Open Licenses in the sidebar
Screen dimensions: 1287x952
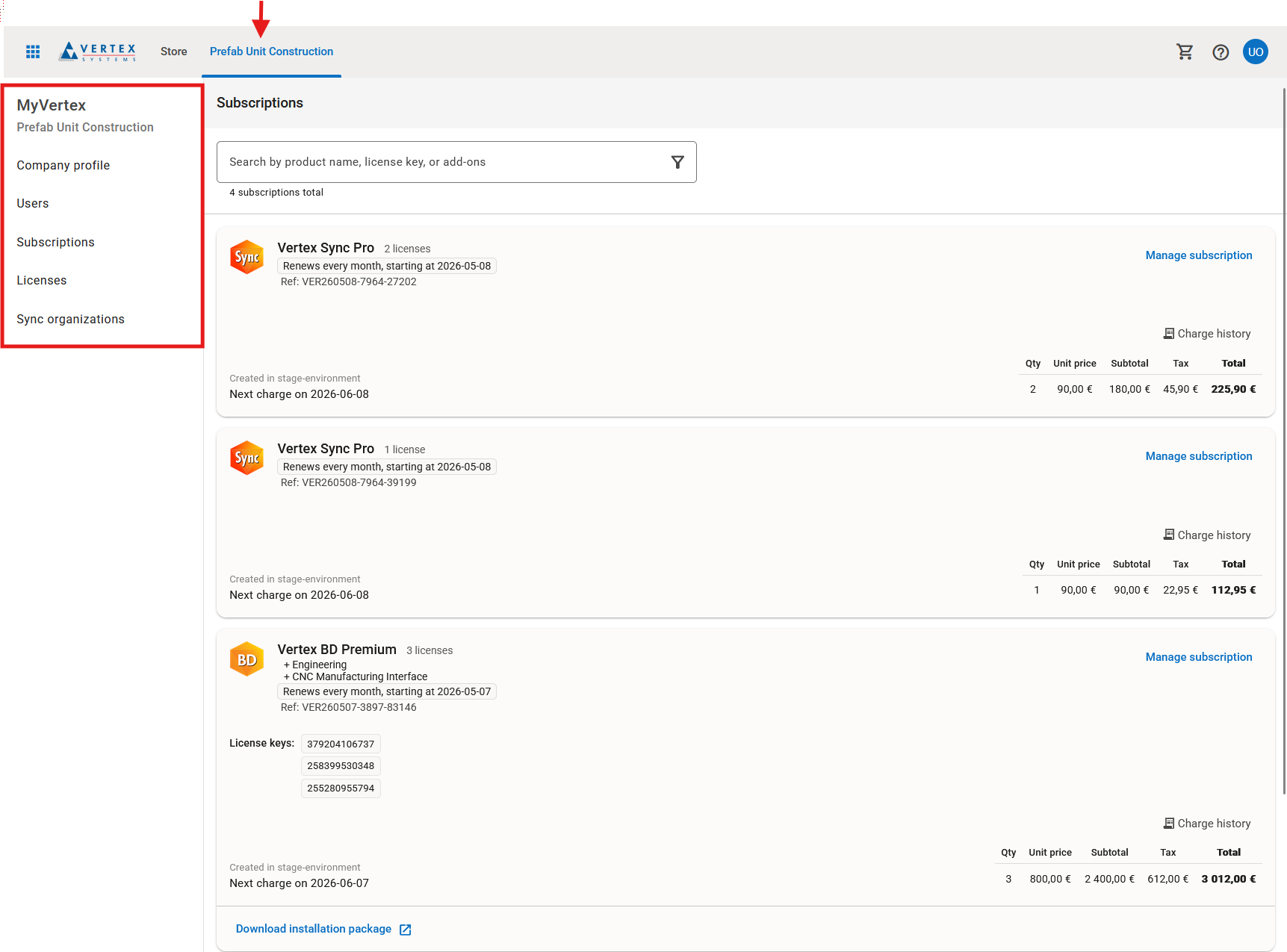click(x=42, y=280)
